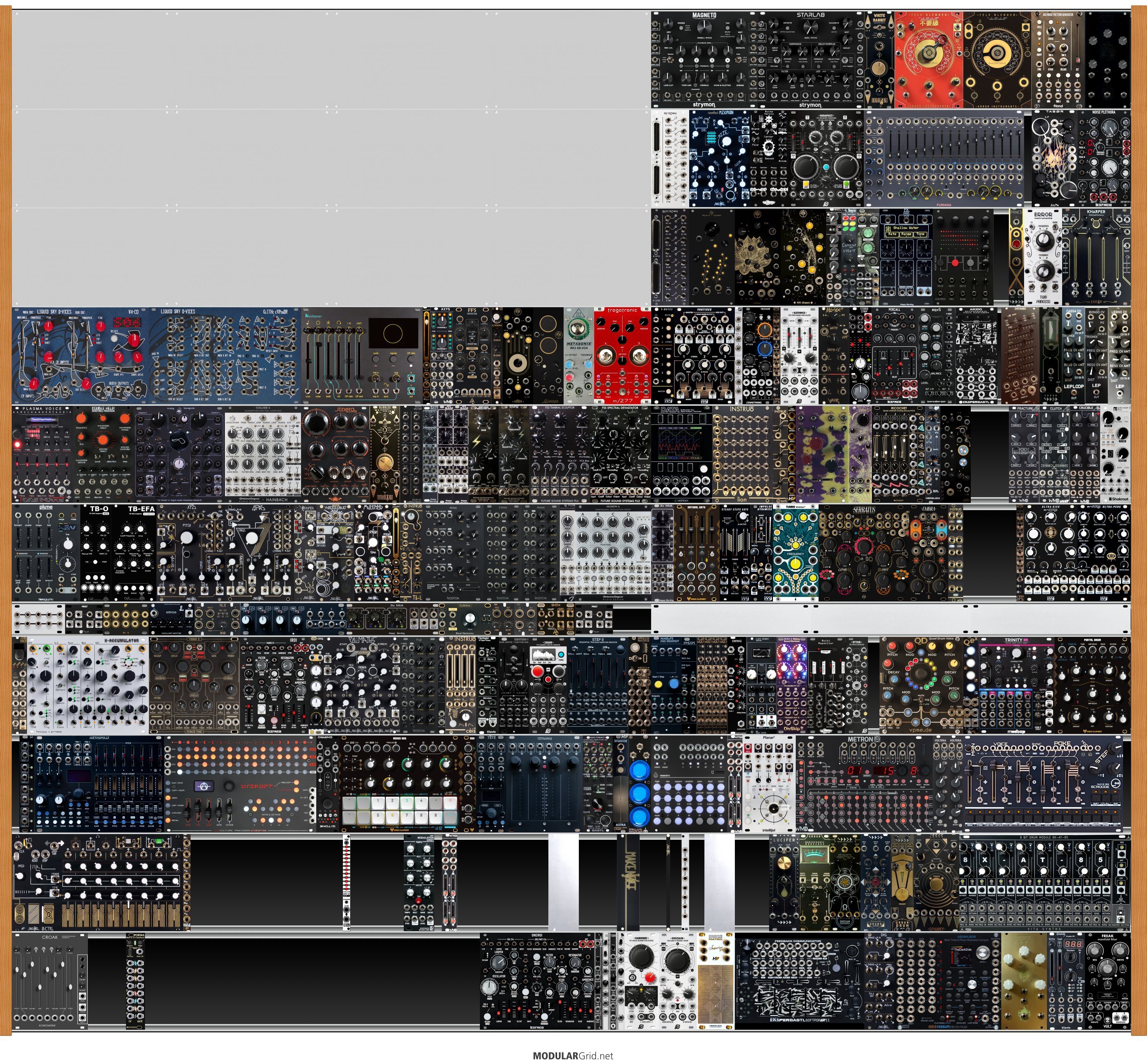Open the Feedback Communicator module

tap(800, 981)
